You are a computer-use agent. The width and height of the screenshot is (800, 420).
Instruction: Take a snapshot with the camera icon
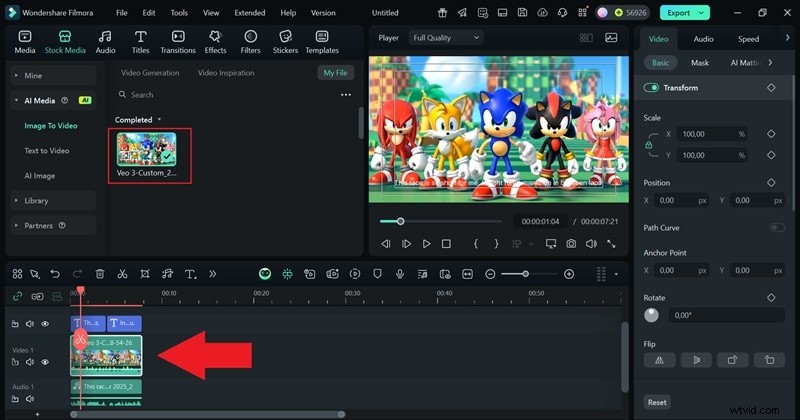coord(571,244)
